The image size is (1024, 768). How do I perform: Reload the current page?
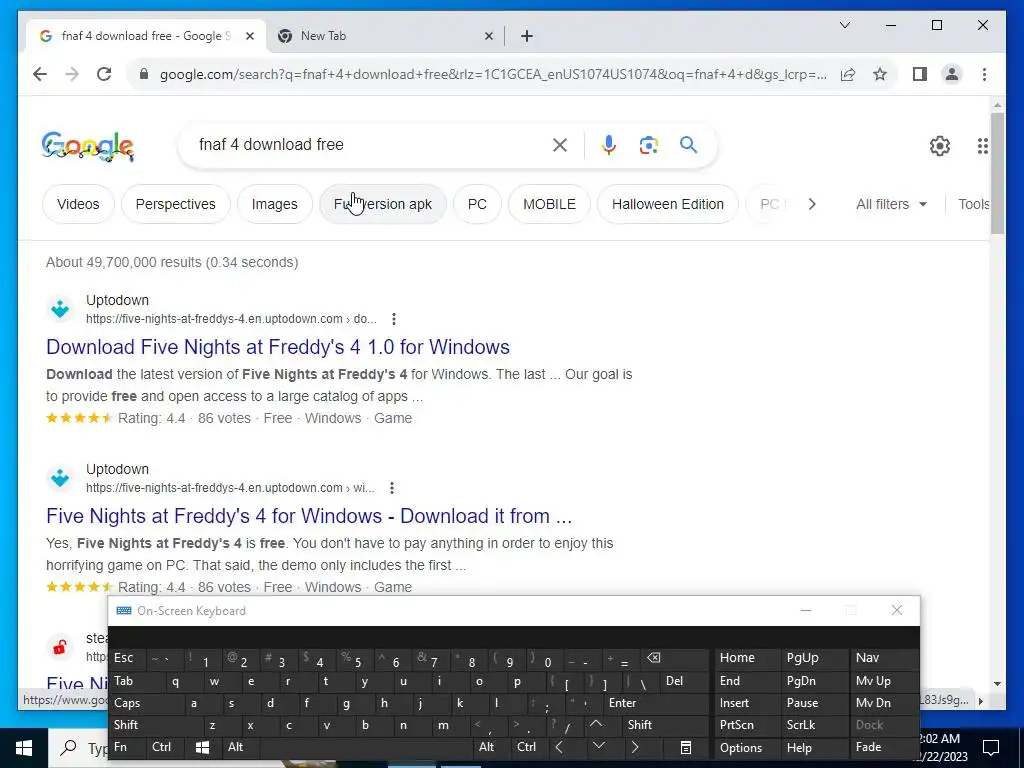point(104,74)
